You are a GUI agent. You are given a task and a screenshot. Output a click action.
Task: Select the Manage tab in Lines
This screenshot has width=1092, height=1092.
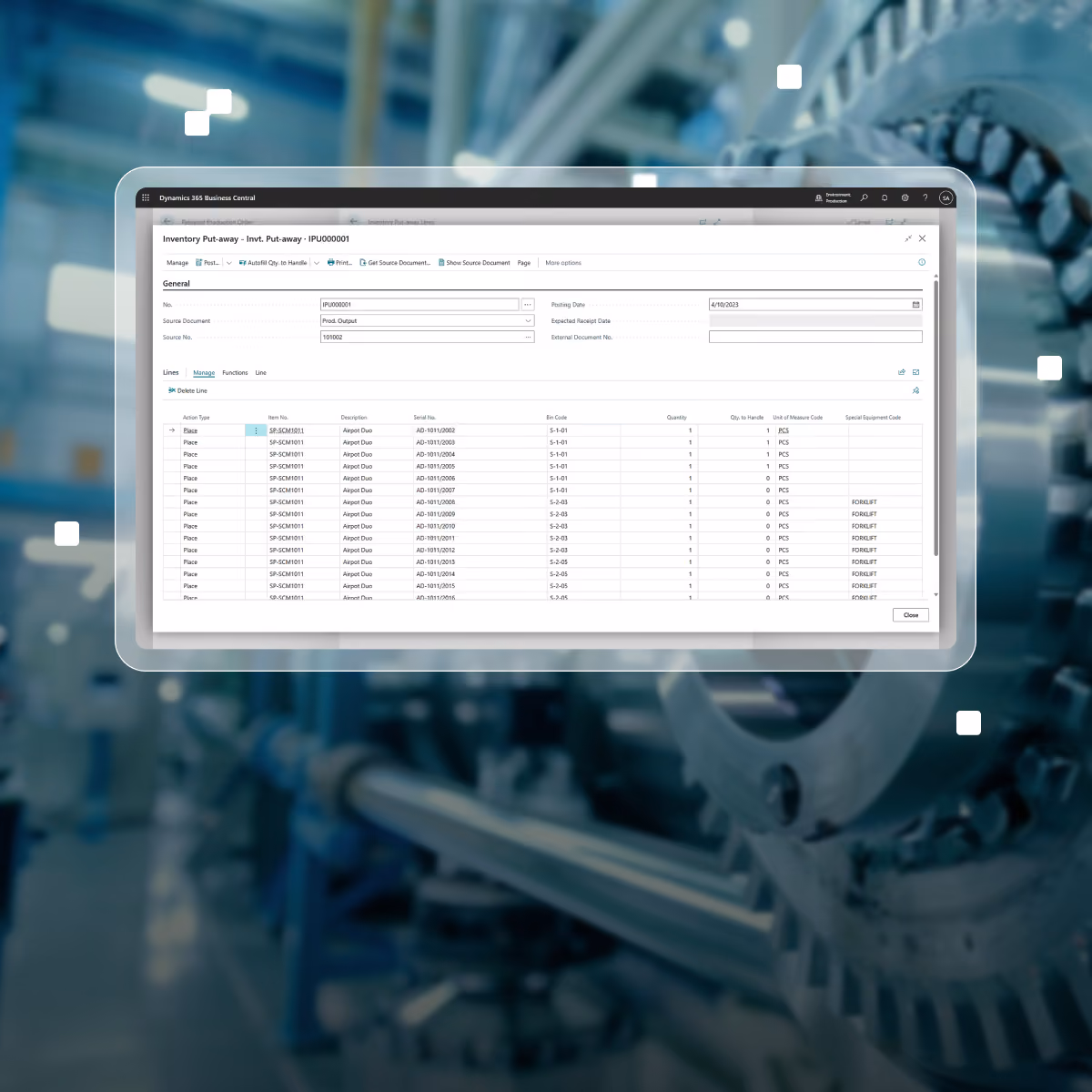pyautogui.click(x=204, y=373)
